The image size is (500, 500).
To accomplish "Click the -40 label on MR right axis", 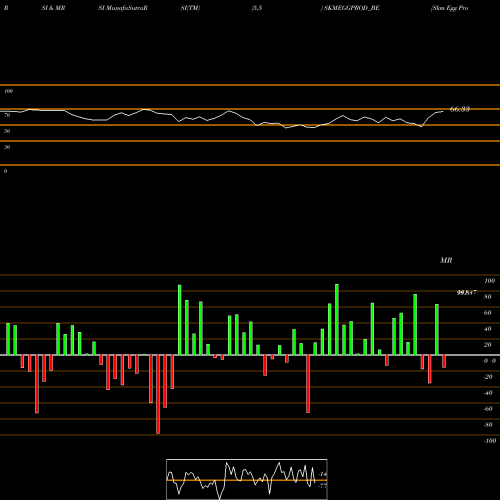I will pyautogui.click(x=488, y=393).
